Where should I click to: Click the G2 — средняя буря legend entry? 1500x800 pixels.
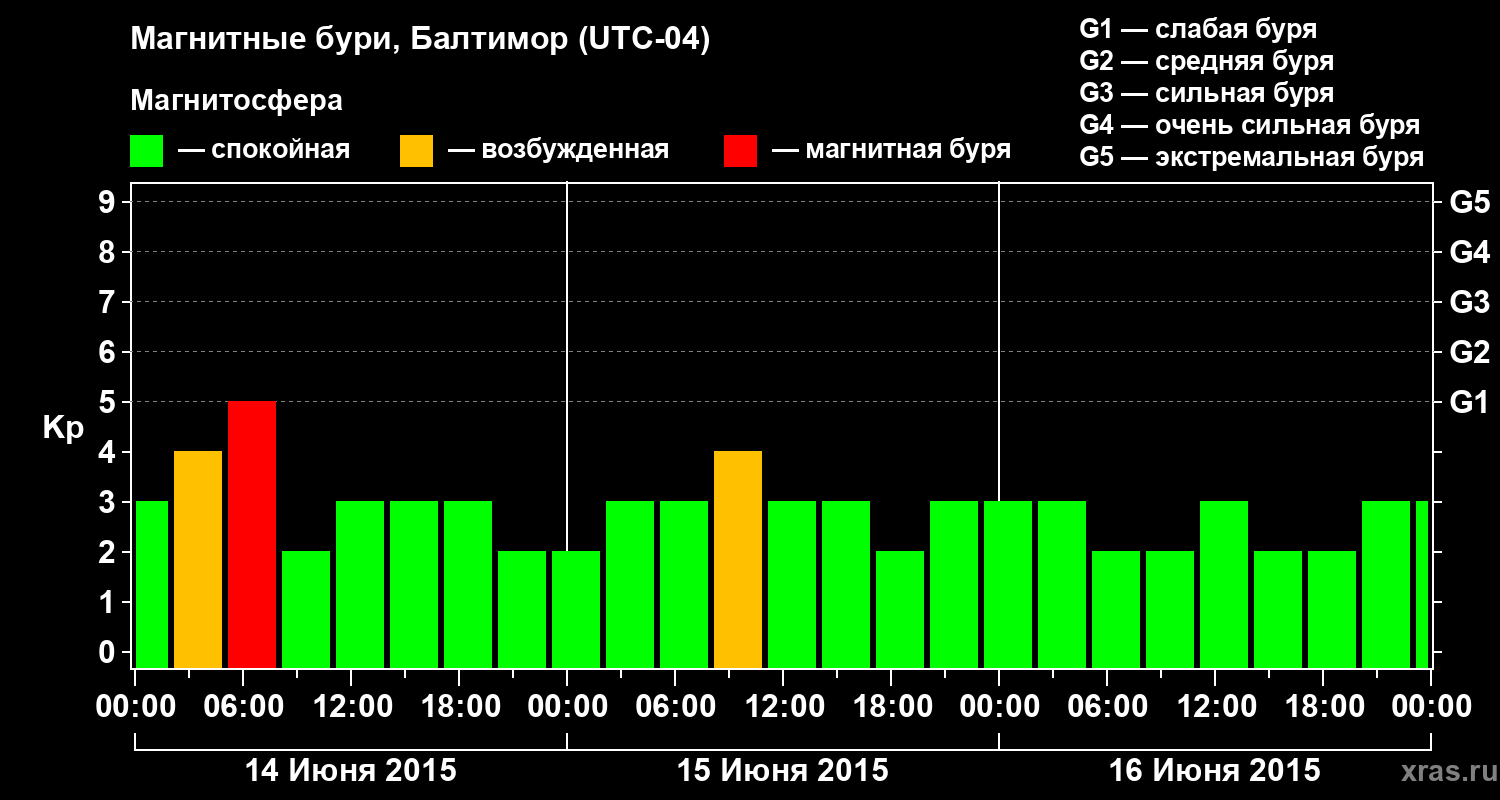[1207, 61]
